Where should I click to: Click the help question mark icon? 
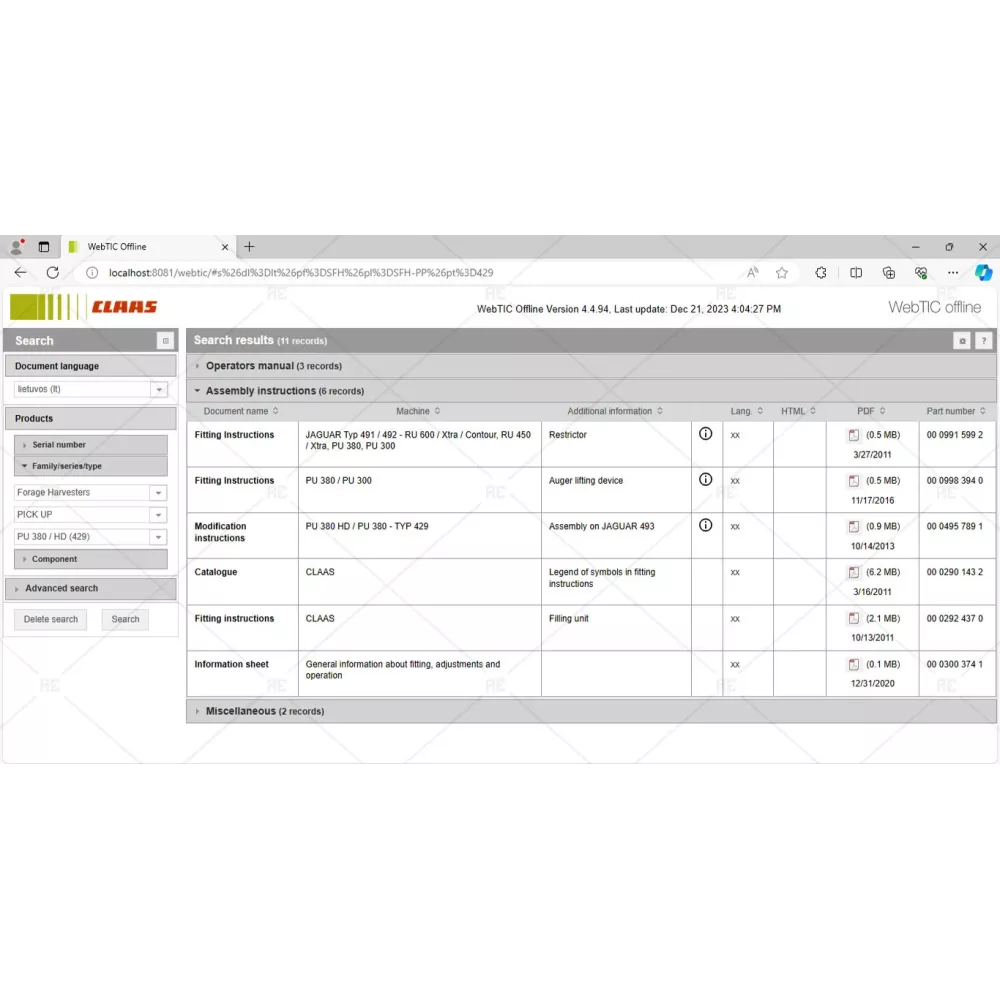[983, 341]
